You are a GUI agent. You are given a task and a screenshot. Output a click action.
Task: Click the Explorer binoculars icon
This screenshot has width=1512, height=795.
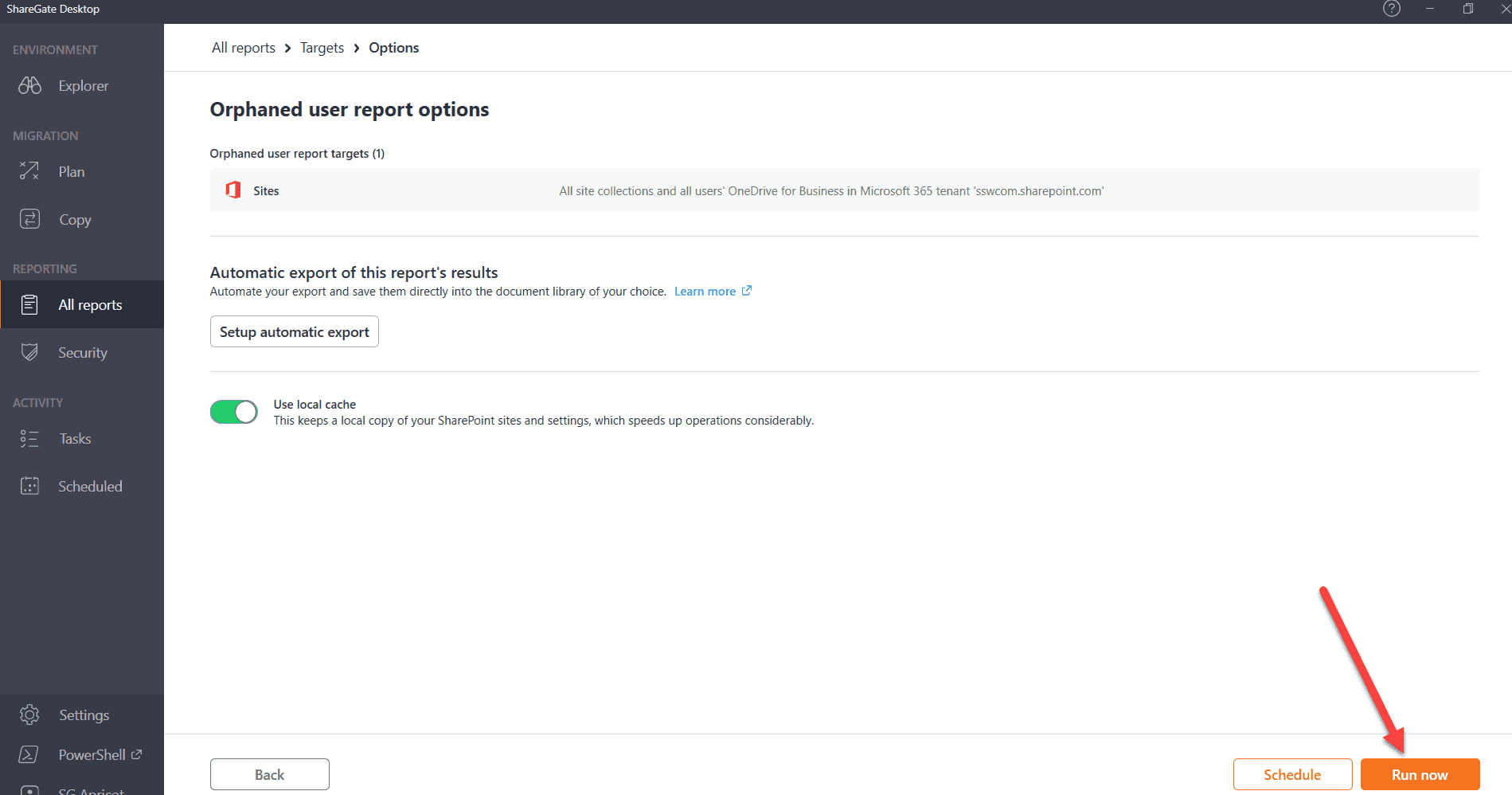click(30, 85)
